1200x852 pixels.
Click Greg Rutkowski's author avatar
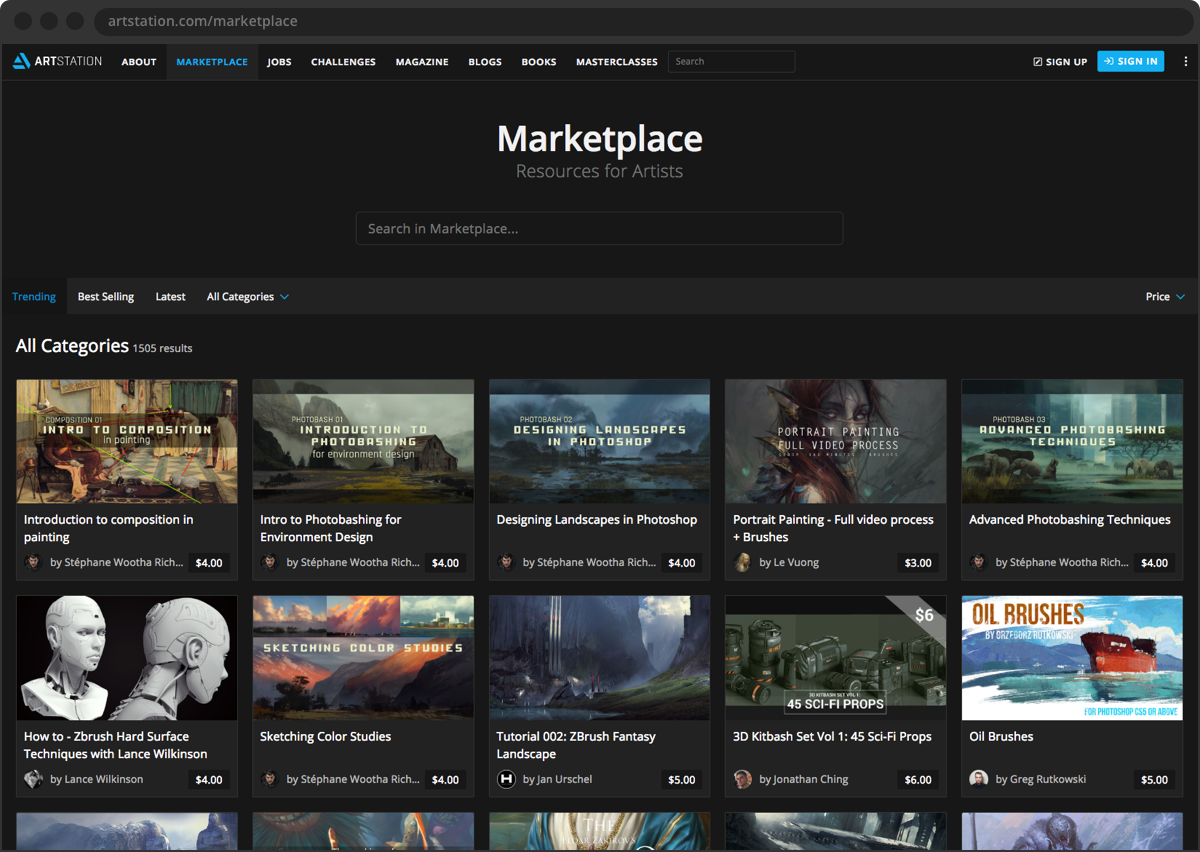(979, 779)
